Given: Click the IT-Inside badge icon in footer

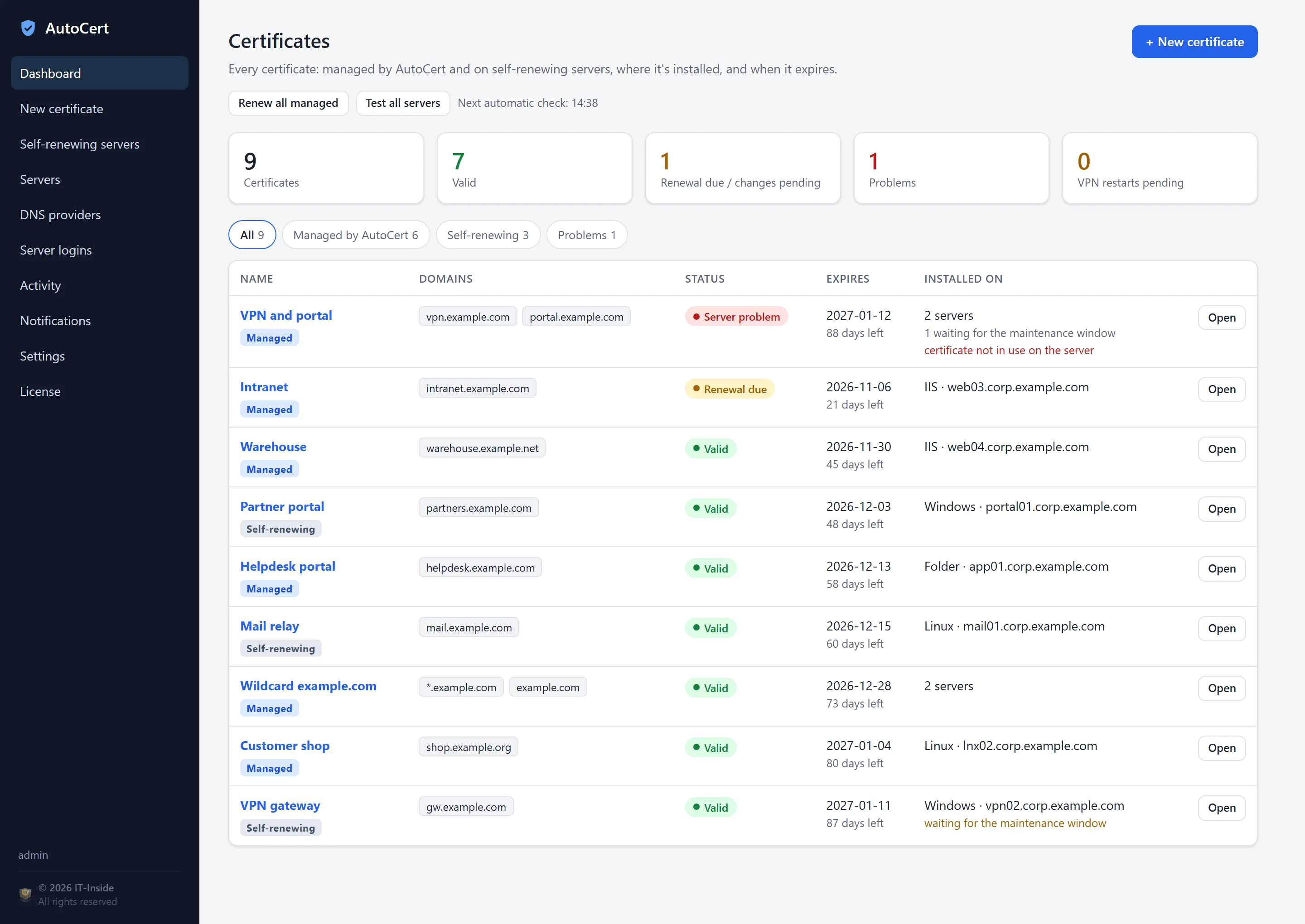Looking at the screenshot, I should 25,895.
